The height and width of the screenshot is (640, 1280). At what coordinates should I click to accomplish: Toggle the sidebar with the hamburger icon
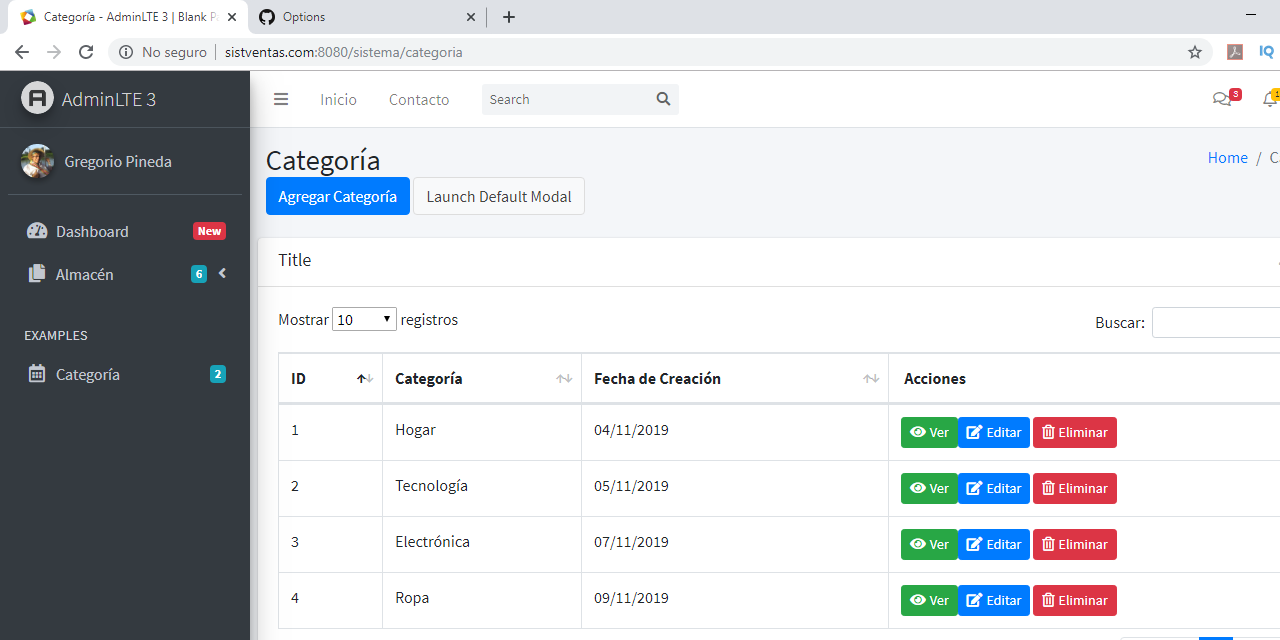point(281,99)
